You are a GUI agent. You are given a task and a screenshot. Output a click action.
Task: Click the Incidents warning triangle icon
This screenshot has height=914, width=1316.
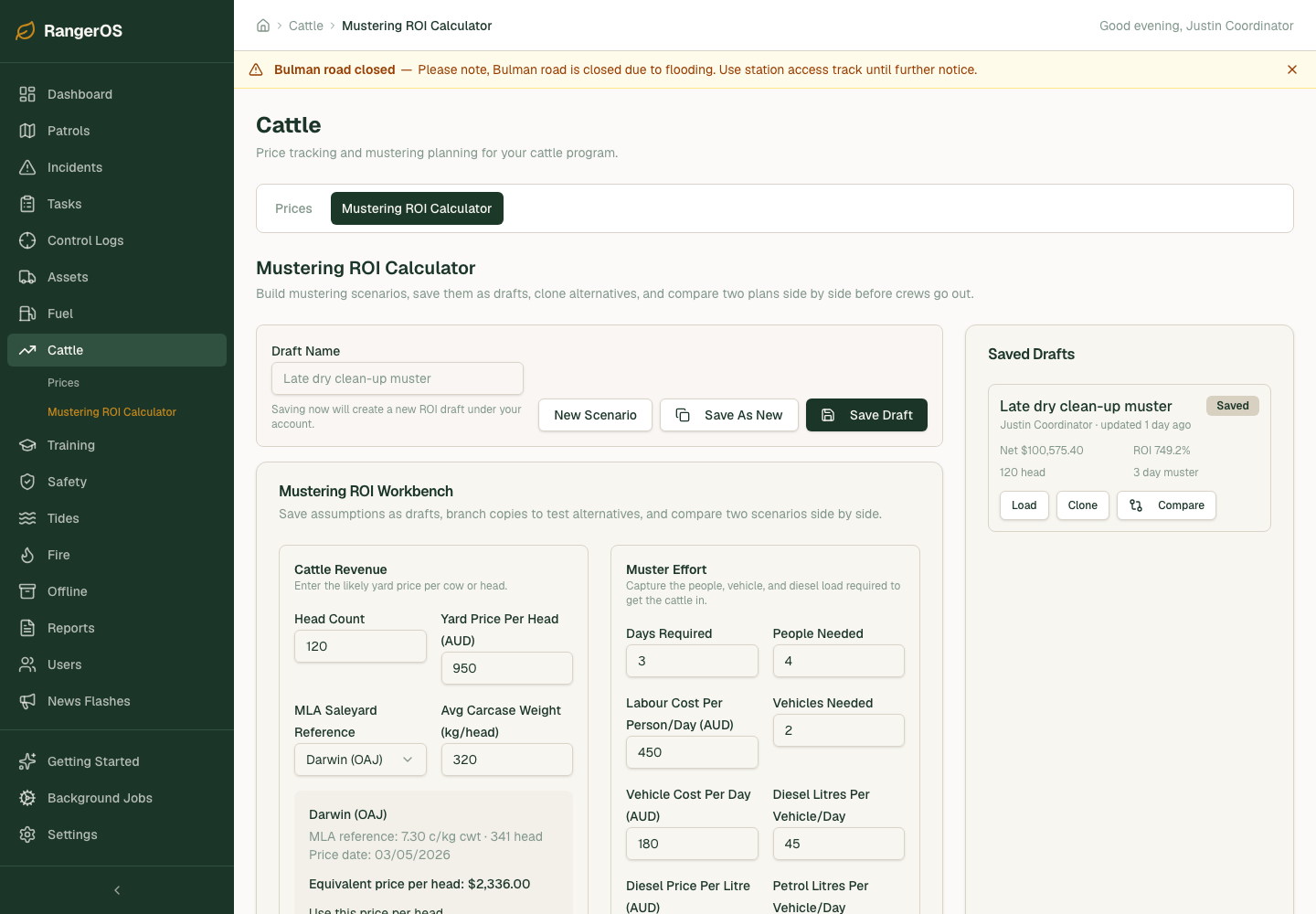(x=27, y=167)
